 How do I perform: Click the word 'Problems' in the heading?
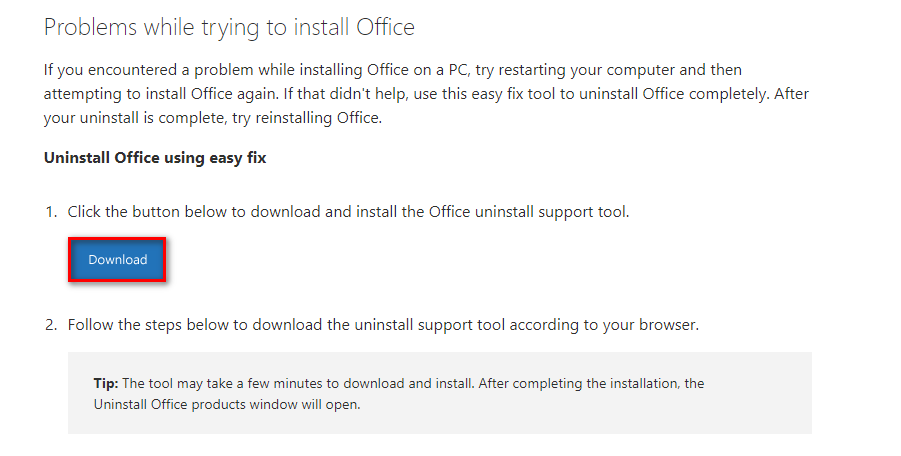[x=90, y=28]
